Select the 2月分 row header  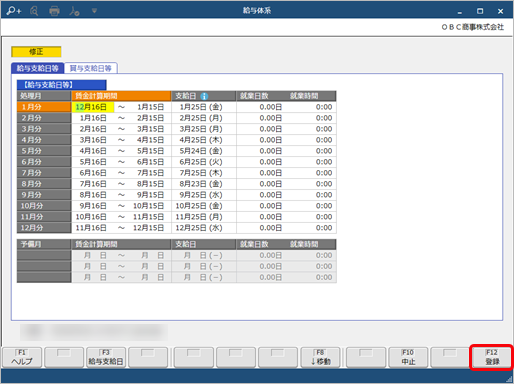pyautogui.click(x=44, y=118)
